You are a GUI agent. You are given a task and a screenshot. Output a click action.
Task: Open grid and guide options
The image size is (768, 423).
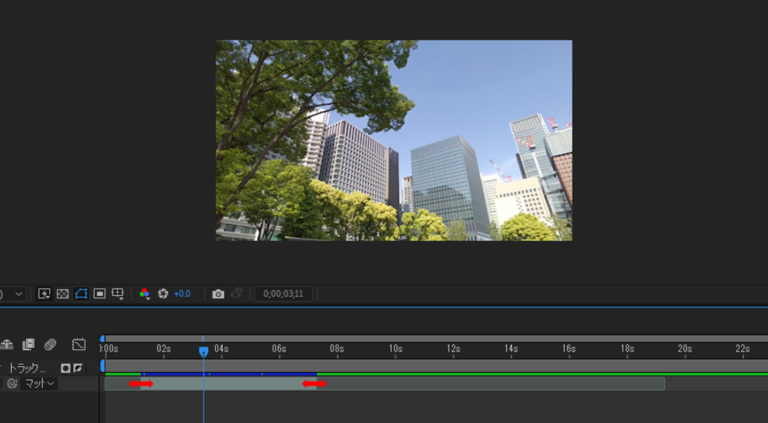118,294
